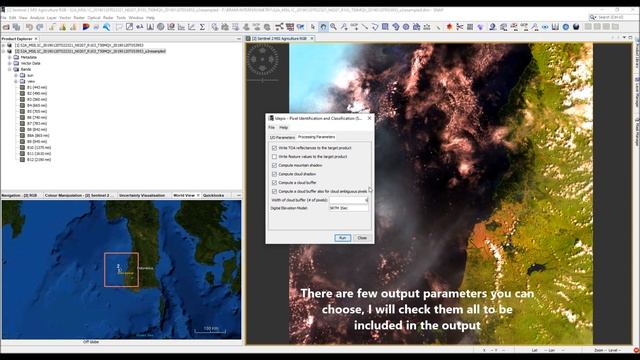Click the Save Product toolbar icon

coord(16,27)
